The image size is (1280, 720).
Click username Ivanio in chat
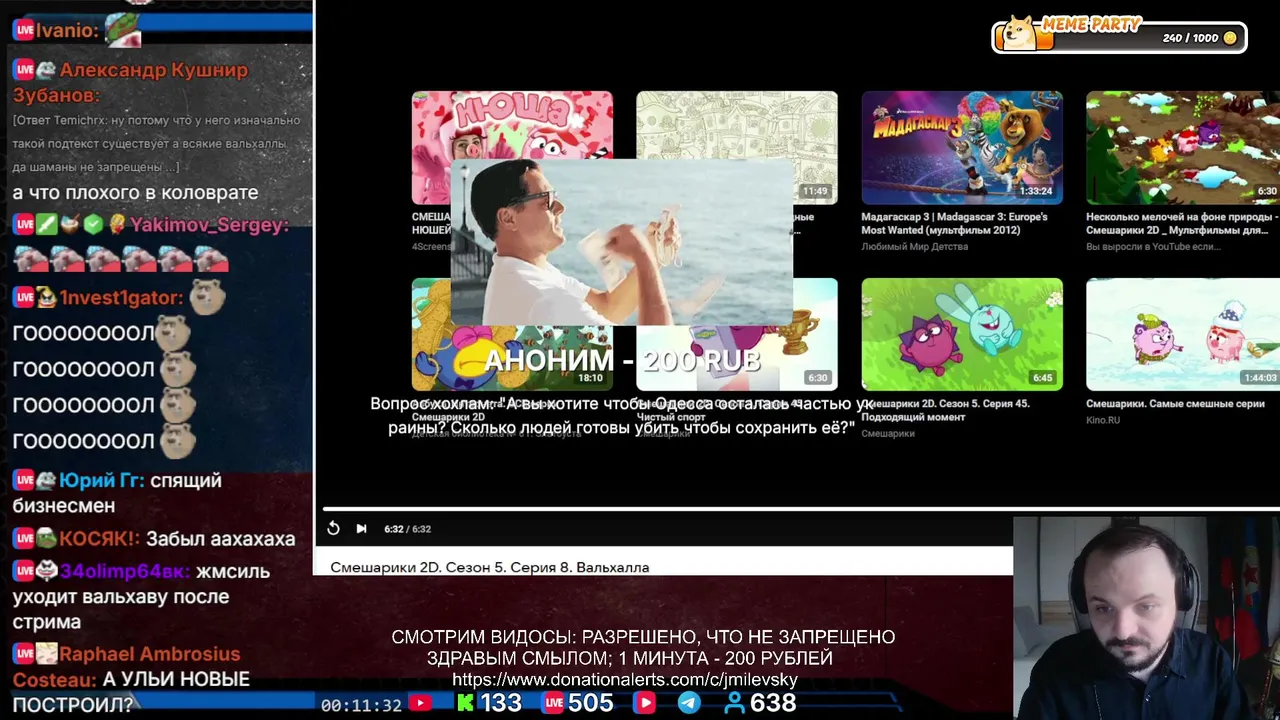(x=68, y=30)
